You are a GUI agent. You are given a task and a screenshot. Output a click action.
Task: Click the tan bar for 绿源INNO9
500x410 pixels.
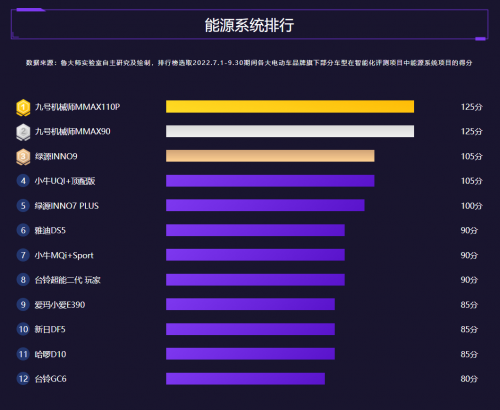[x=270, y=156]
